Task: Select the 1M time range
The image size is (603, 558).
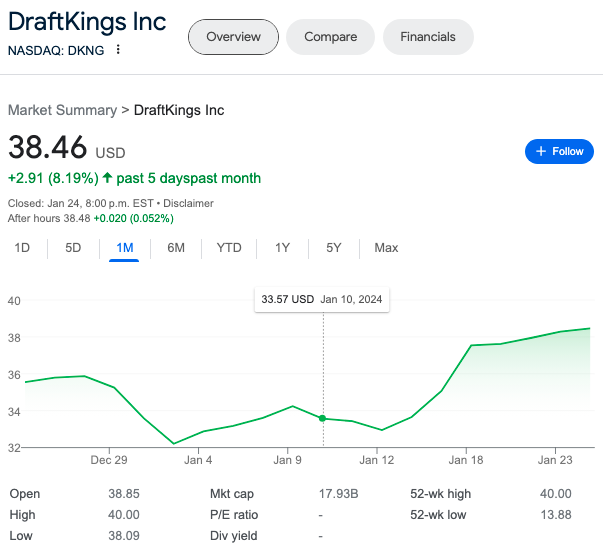Action: coord(124,248)
